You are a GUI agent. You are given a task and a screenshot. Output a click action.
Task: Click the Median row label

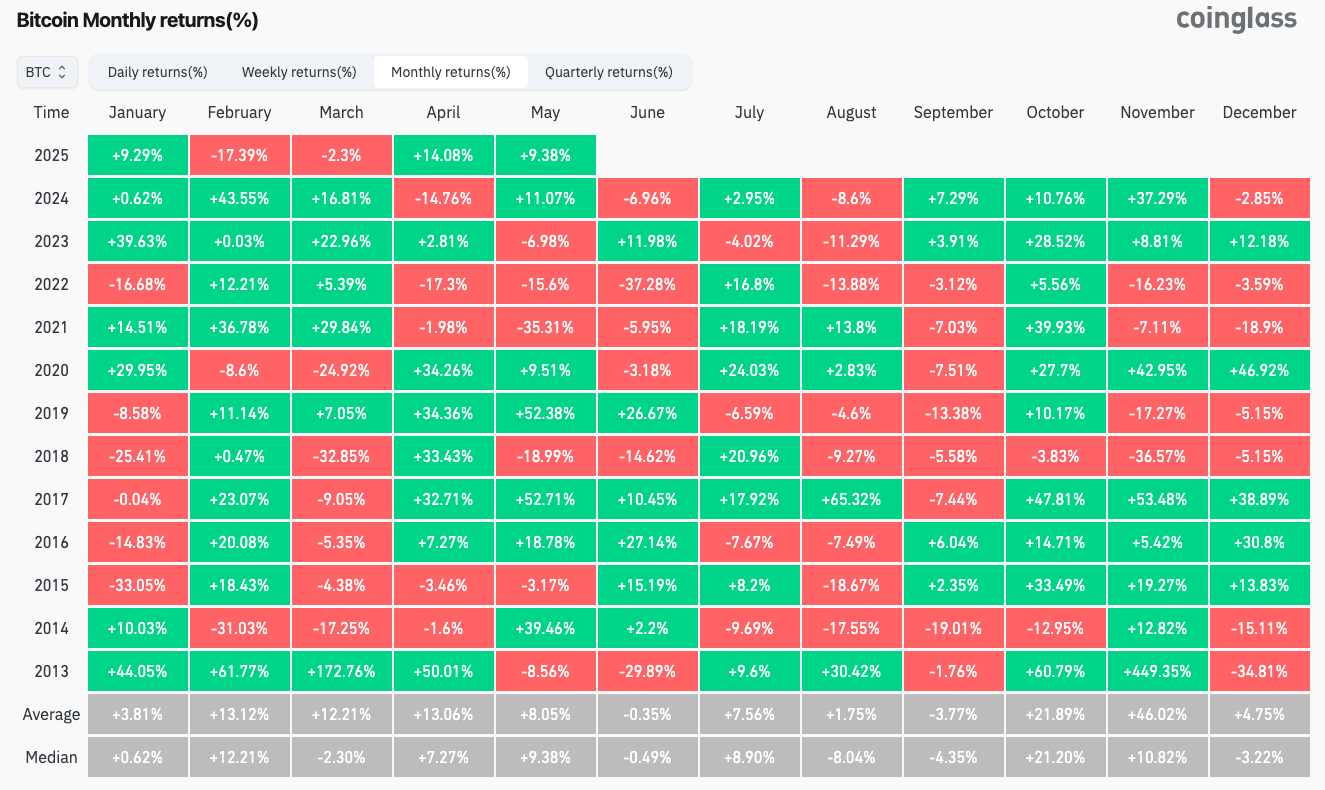51,757
